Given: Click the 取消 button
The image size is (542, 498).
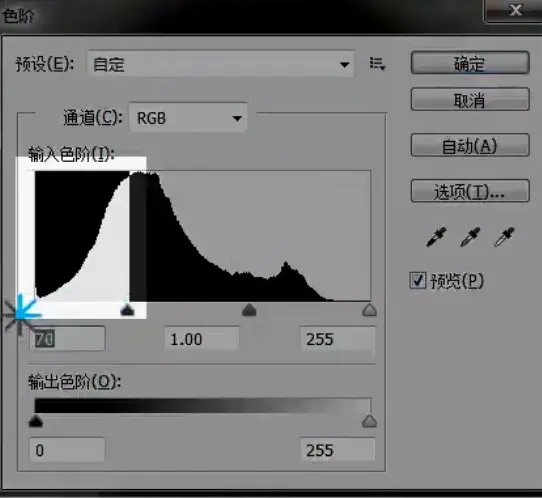Looking at the screenshot, I should click(470, 100).
